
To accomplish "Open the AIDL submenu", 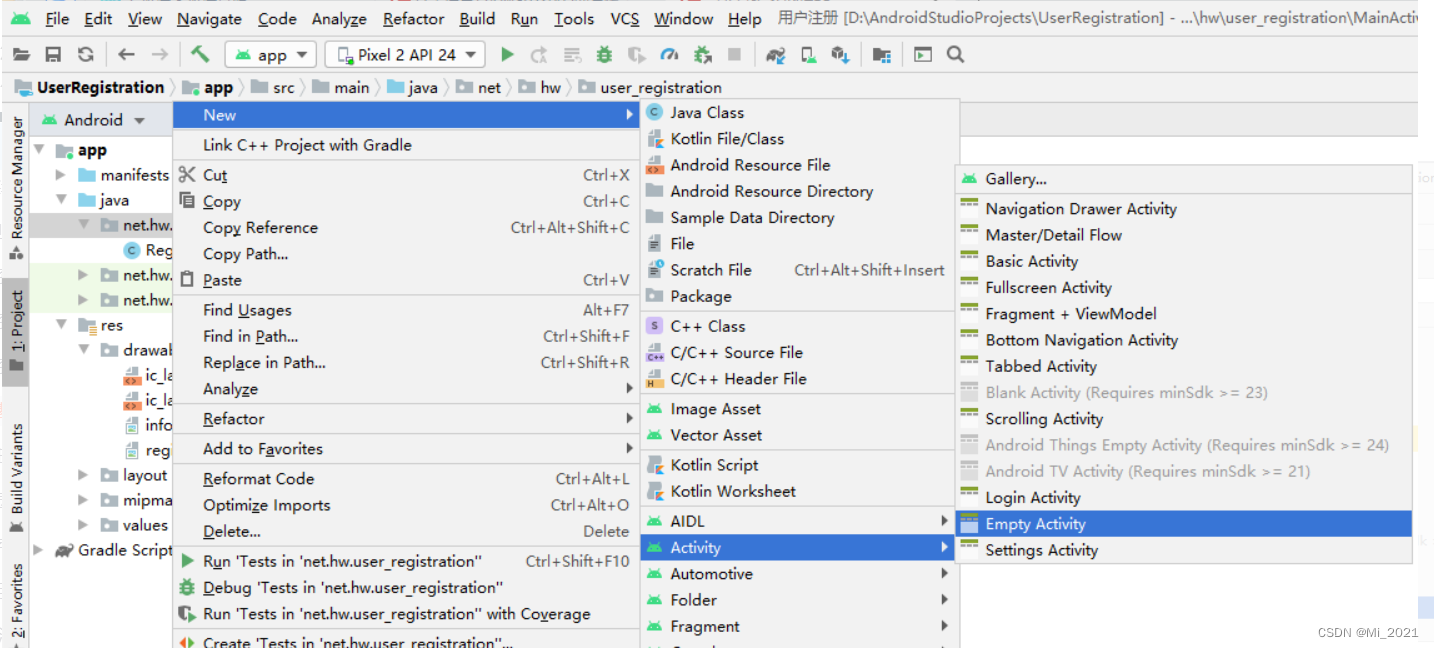I will [800, 521].
